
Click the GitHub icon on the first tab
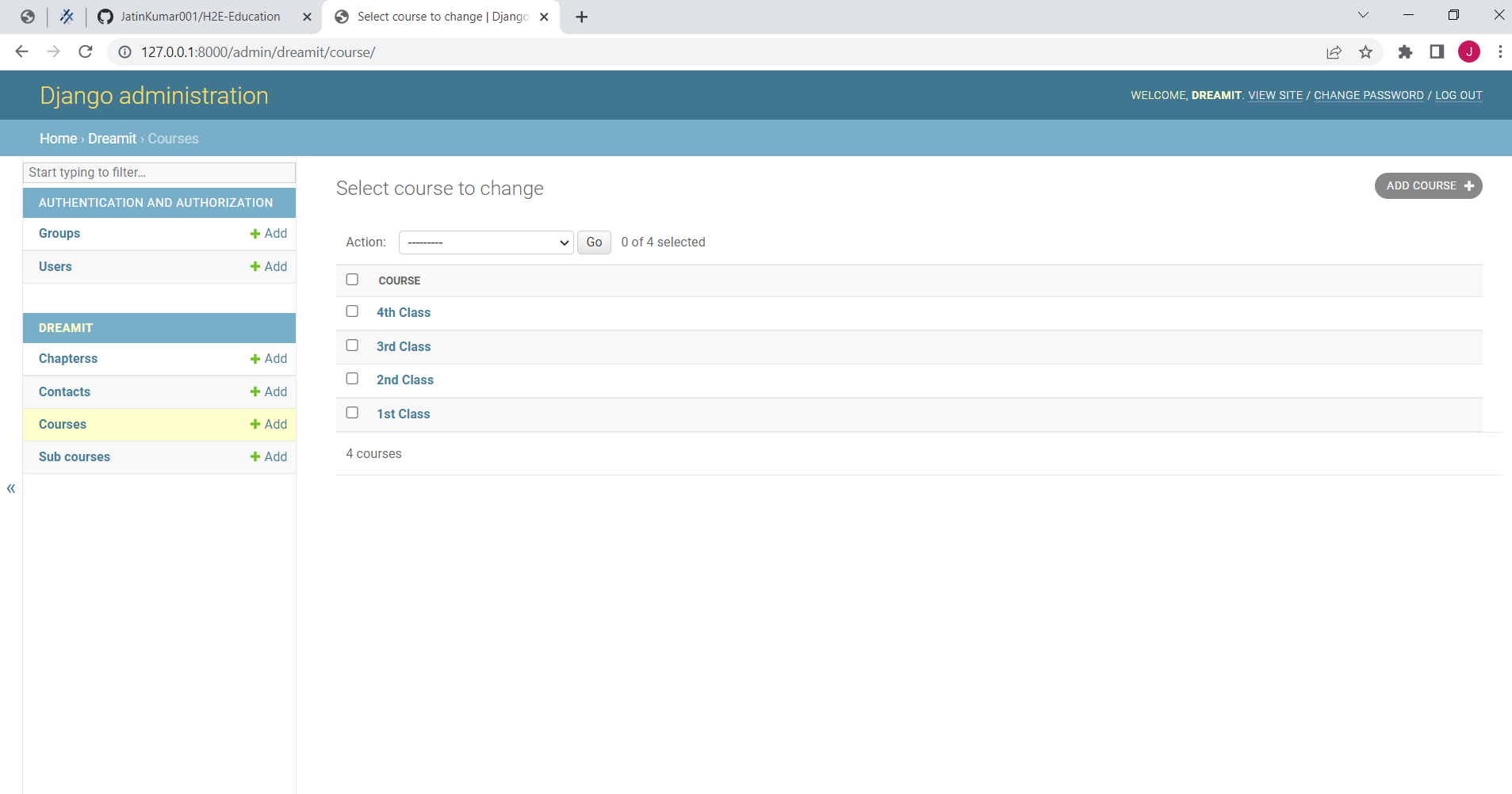(x=104, y=16)
